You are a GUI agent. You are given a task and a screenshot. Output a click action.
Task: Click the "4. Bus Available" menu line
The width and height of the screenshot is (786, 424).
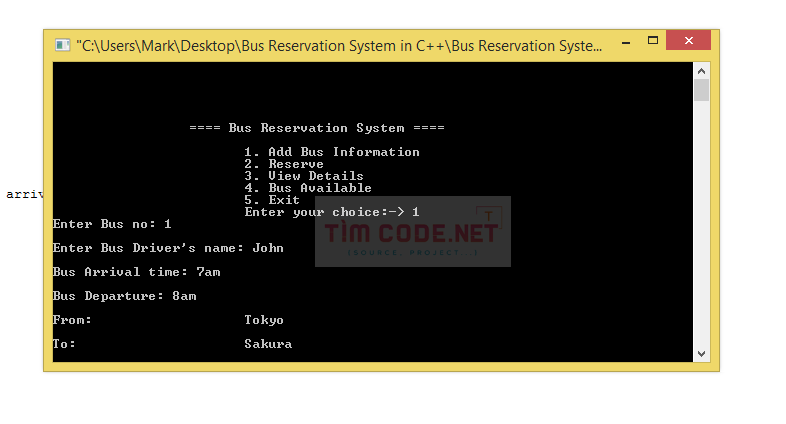[x=308, y=188]
